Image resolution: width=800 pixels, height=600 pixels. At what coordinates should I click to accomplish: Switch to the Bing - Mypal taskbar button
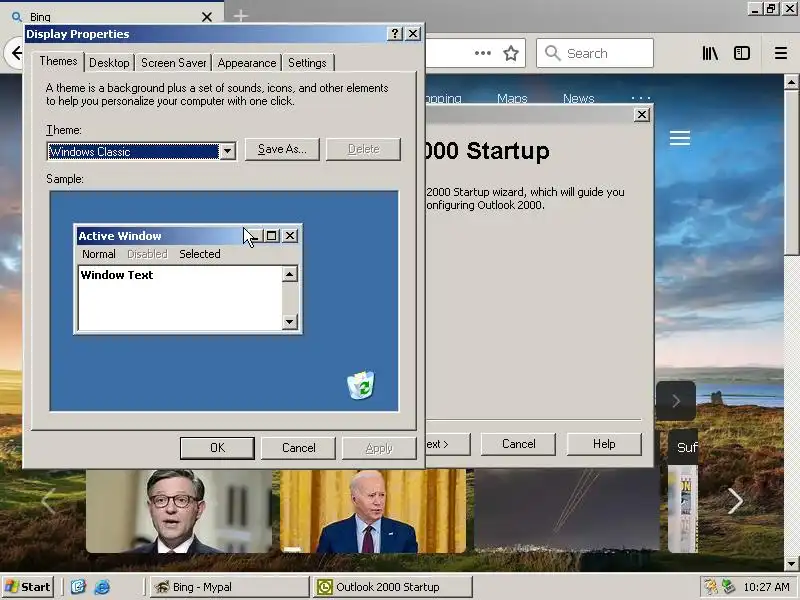pyautogui.click(x=230, y=587)
